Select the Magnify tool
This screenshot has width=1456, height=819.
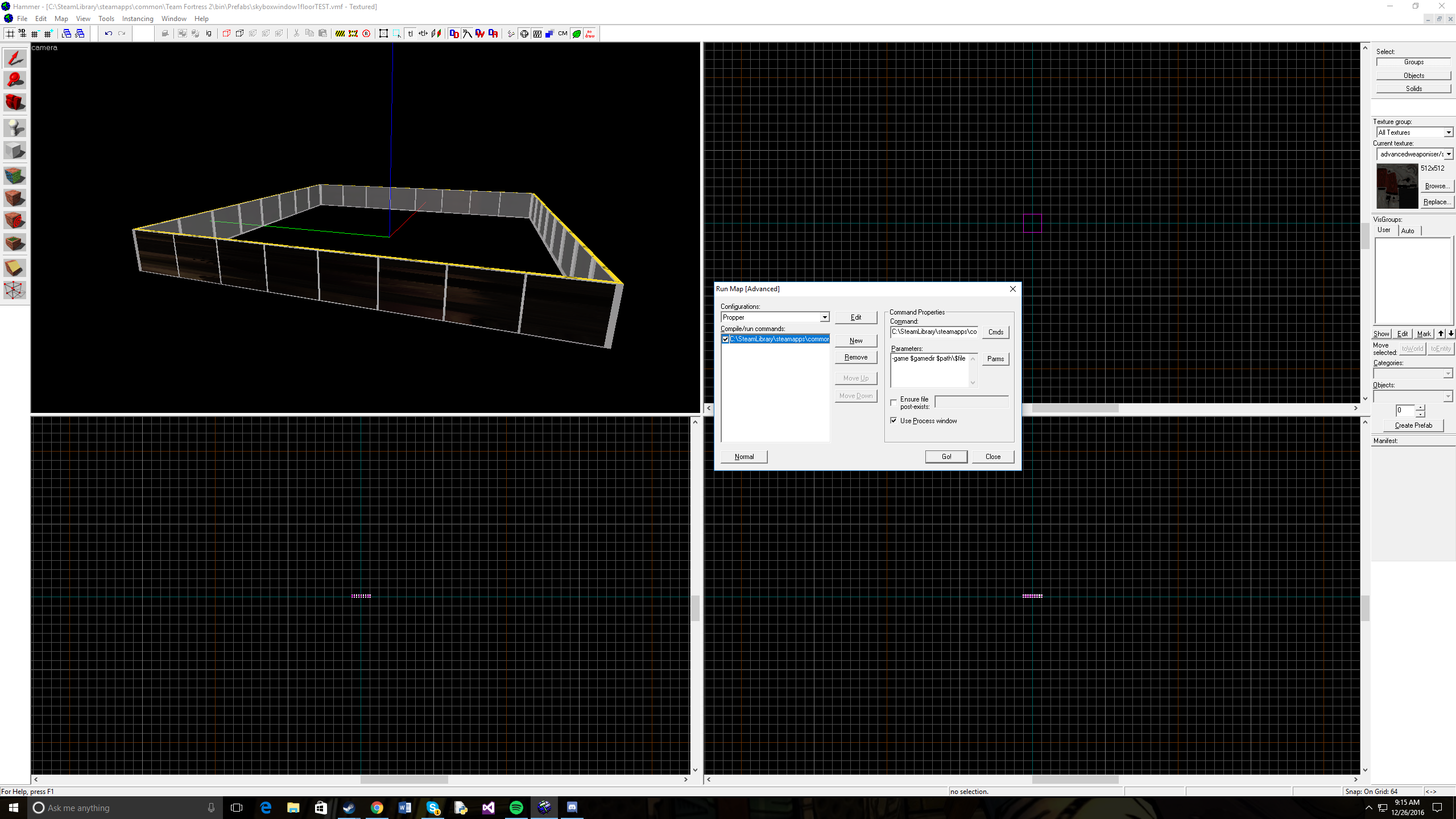click(15, 81)
